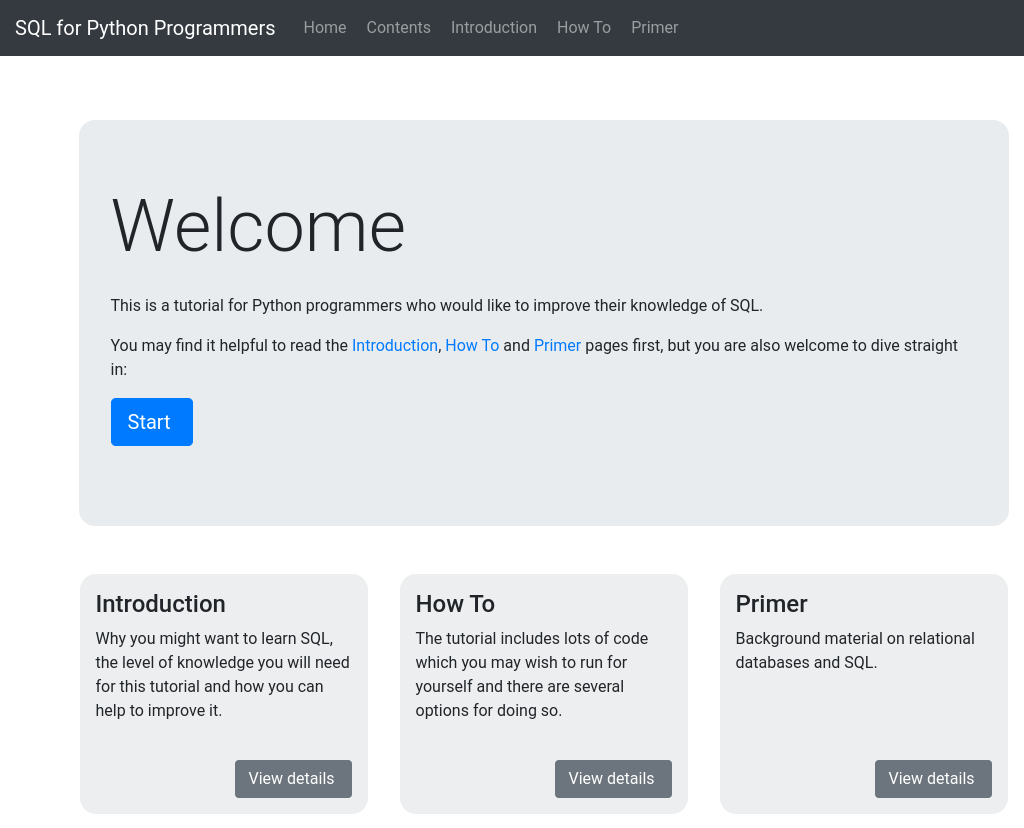Click the SQL for Python Programmers brand
Viewport: 1024px width, 828px height.
coord(144,27)
